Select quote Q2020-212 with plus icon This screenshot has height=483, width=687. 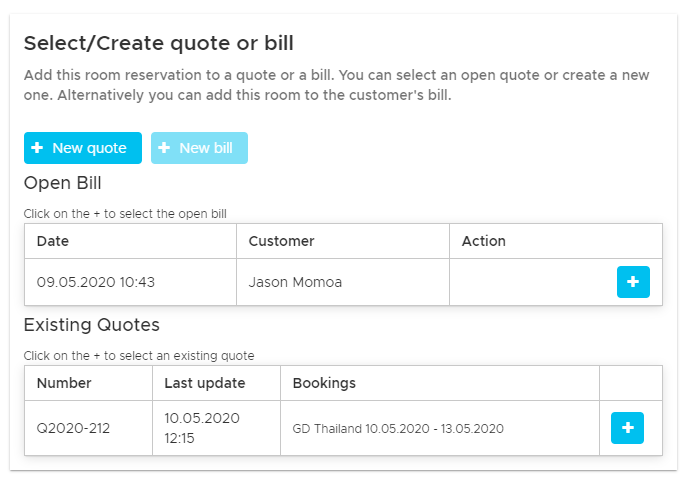627,428
